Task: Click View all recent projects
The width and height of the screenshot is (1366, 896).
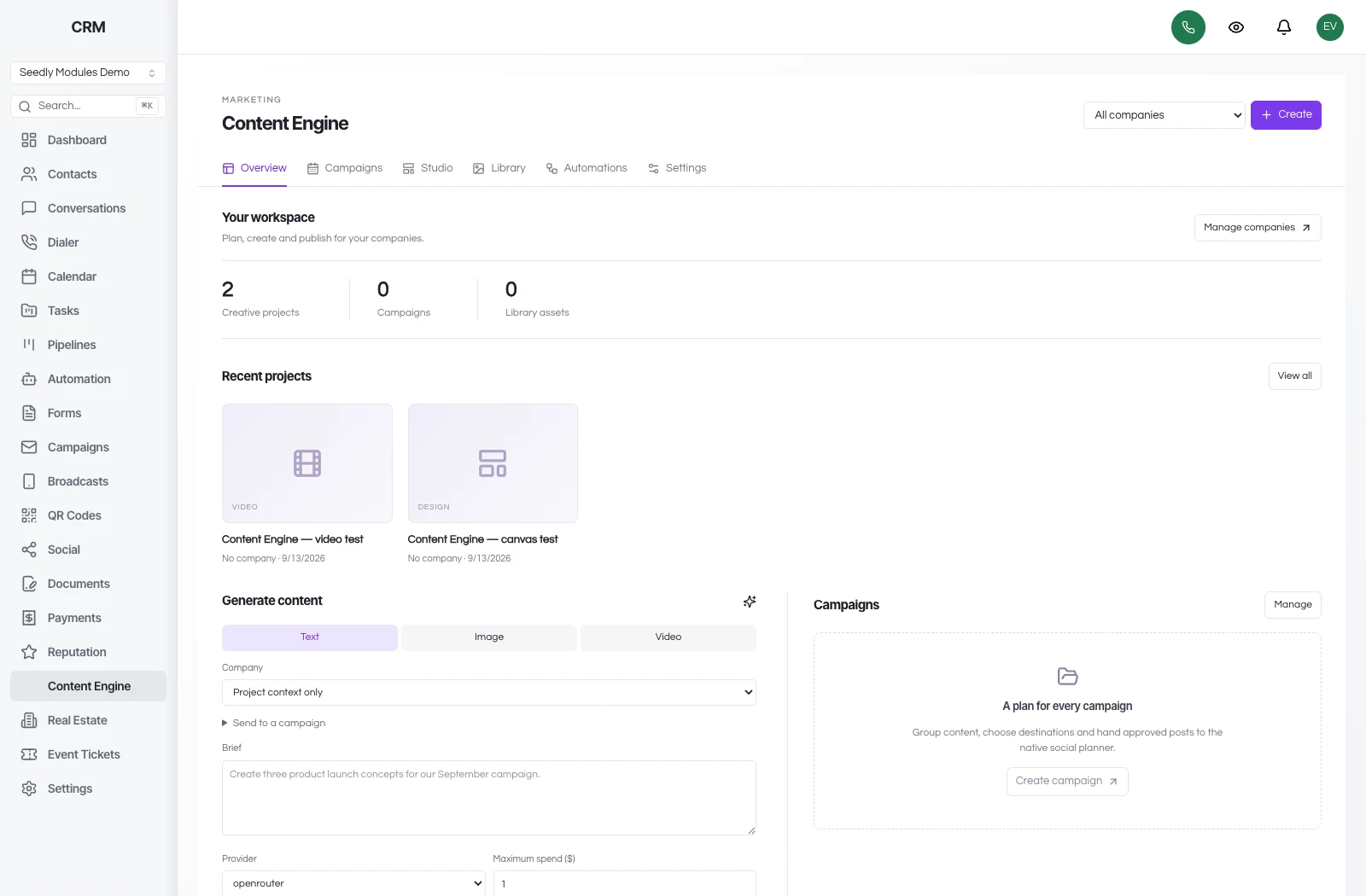Action: (x=1294, y=376)
